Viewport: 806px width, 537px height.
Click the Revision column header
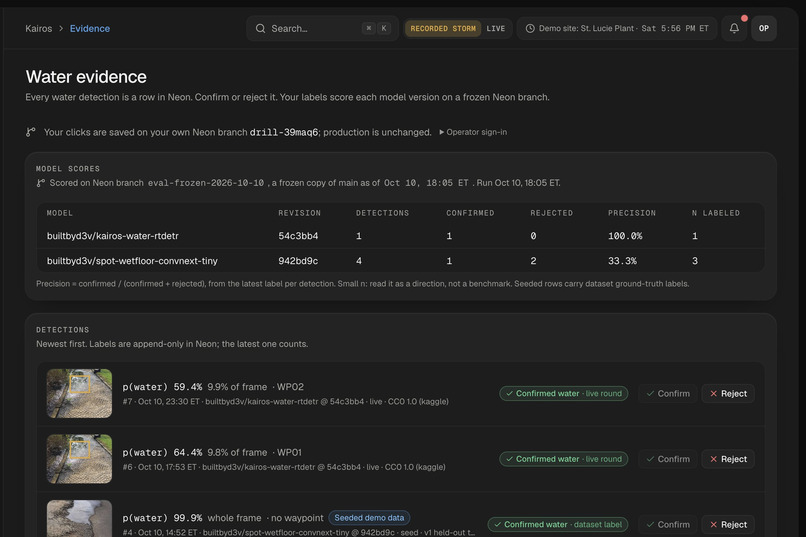click(x=300, y=213)
